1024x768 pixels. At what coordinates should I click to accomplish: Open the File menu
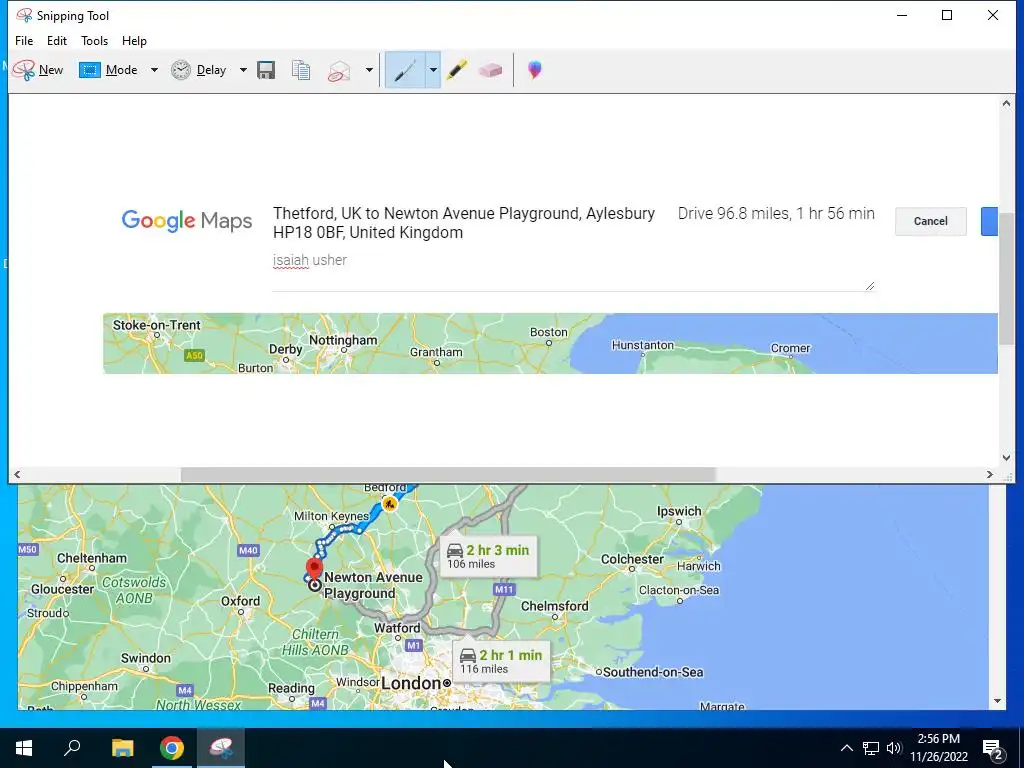(24, 40)
